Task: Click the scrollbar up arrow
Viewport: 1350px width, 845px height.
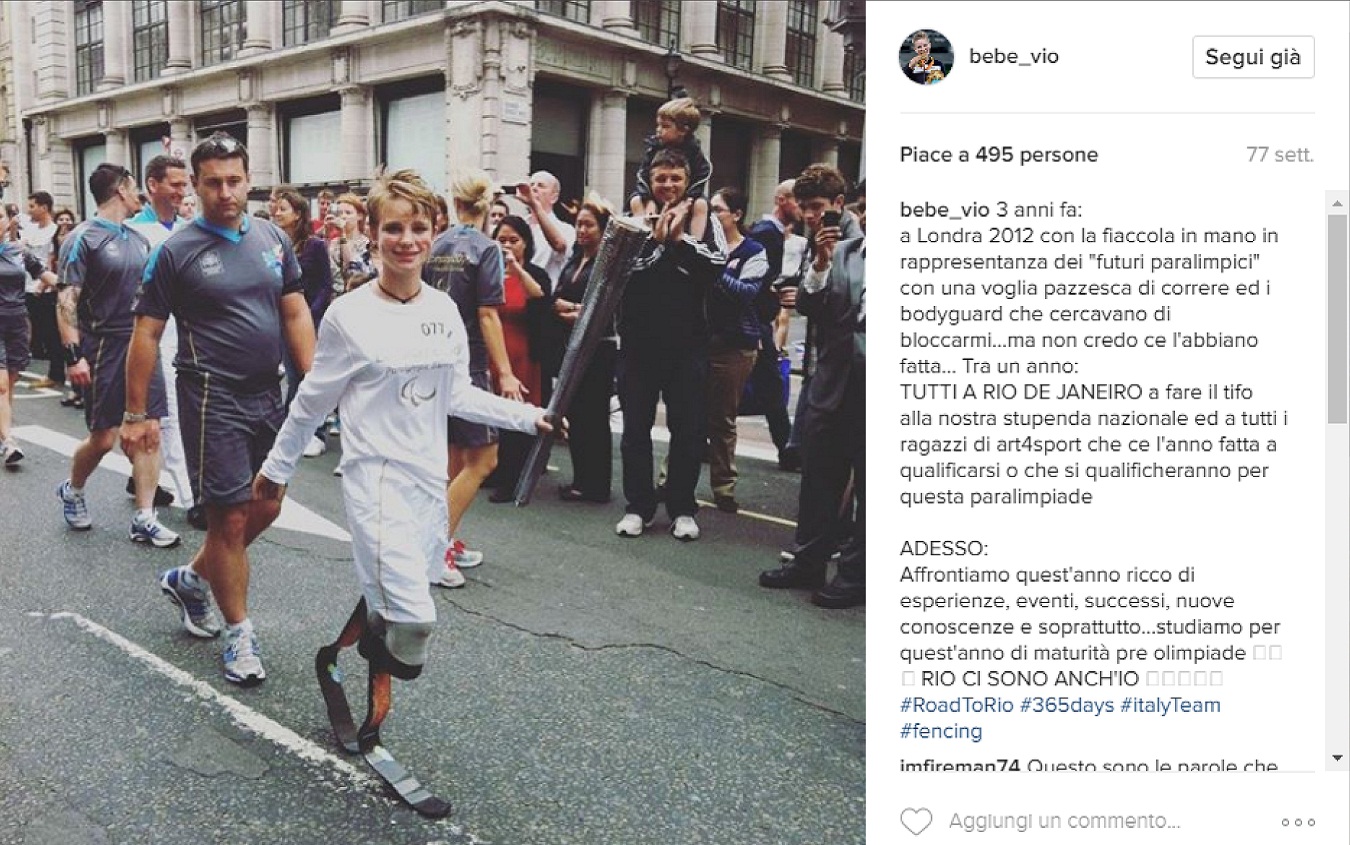Action: [x=1337, y=202]
